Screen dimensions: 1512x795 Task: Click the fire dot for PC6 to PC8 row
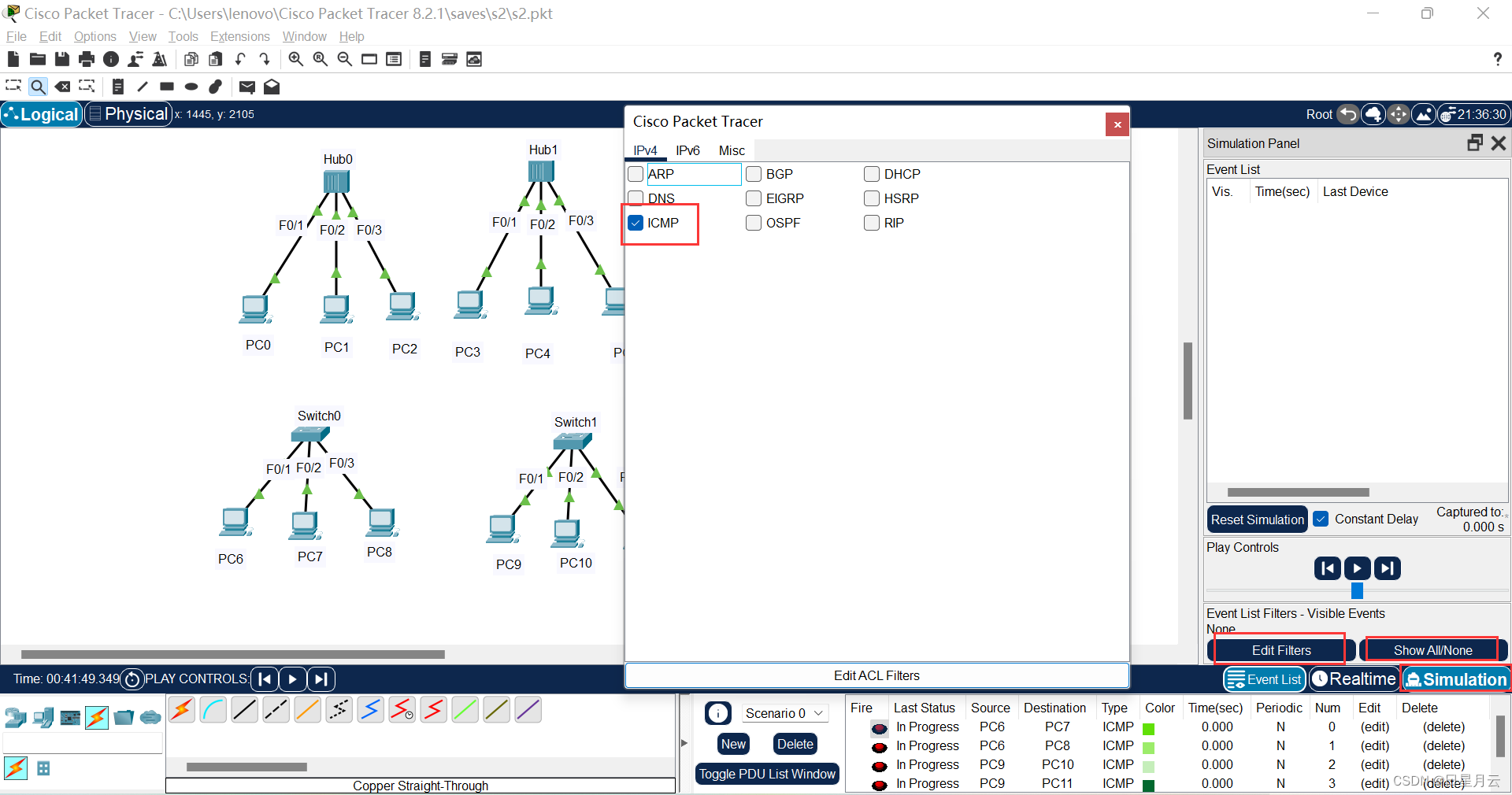point(880,747)
